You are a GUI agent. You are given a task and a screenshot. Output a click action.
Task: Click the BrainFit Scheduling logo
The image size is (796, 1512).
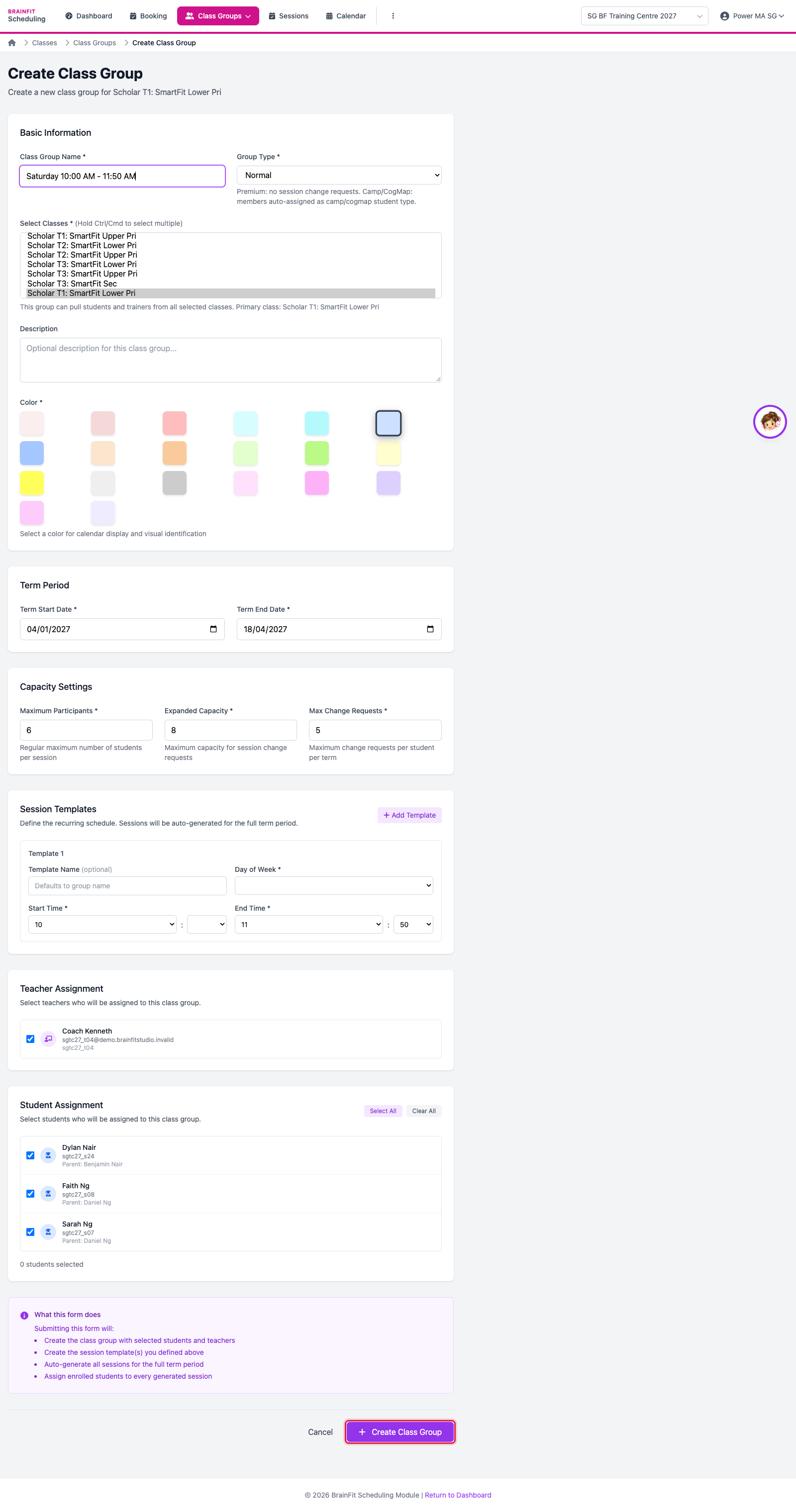click(26, 16)
